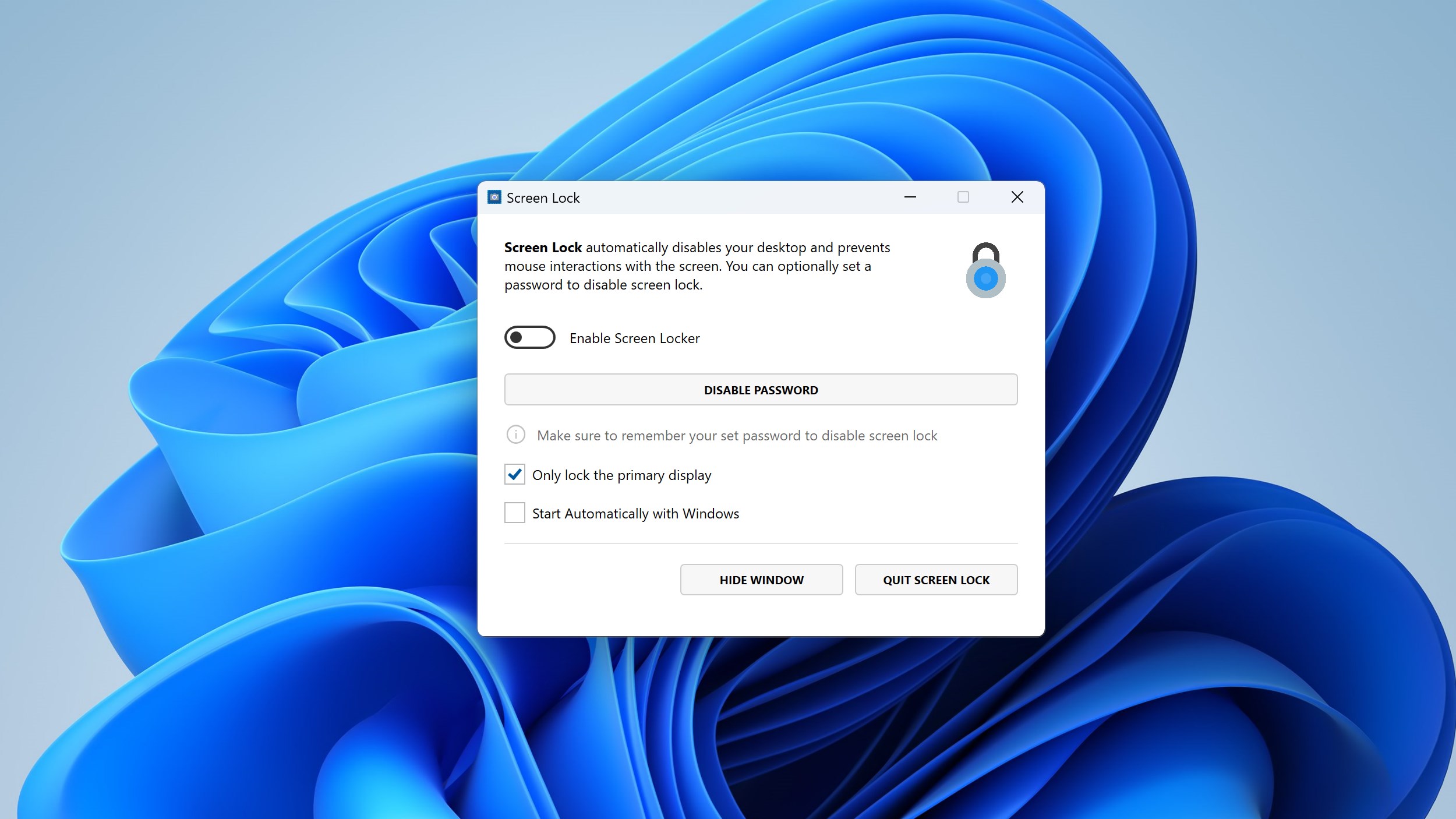Click the info circle icon beside password reminder
This screenshot has height=819, width=1456.
click(515, 435)
